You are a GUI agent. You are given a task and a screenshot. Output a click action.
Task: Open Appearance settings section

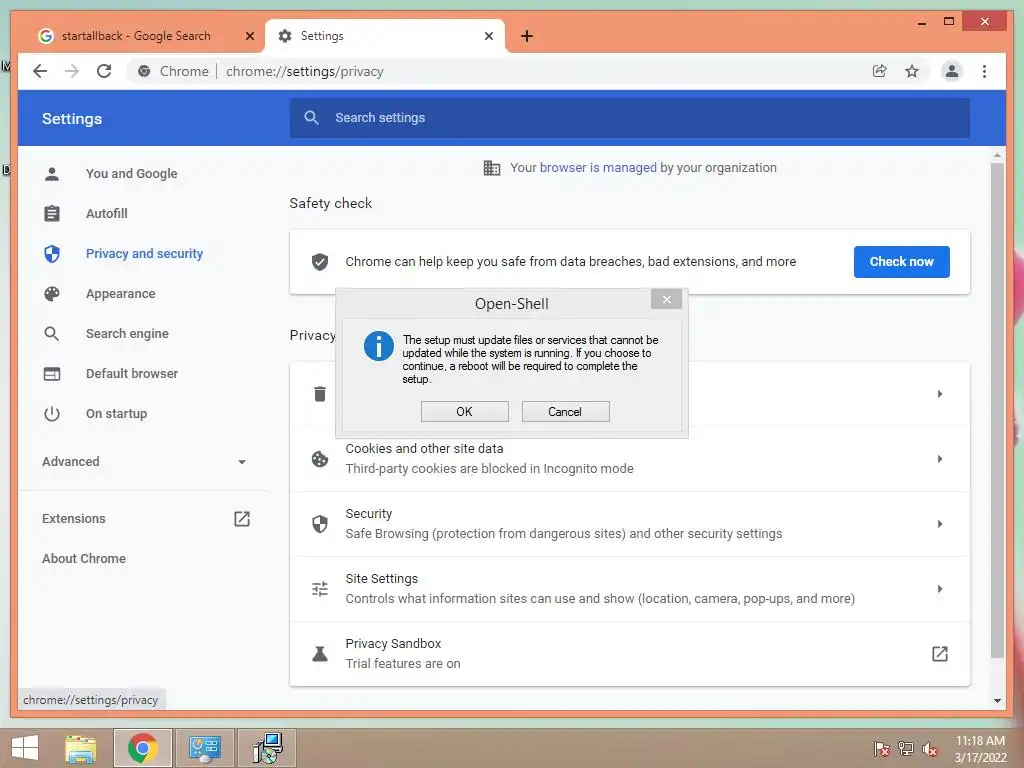tap(120, 294)
